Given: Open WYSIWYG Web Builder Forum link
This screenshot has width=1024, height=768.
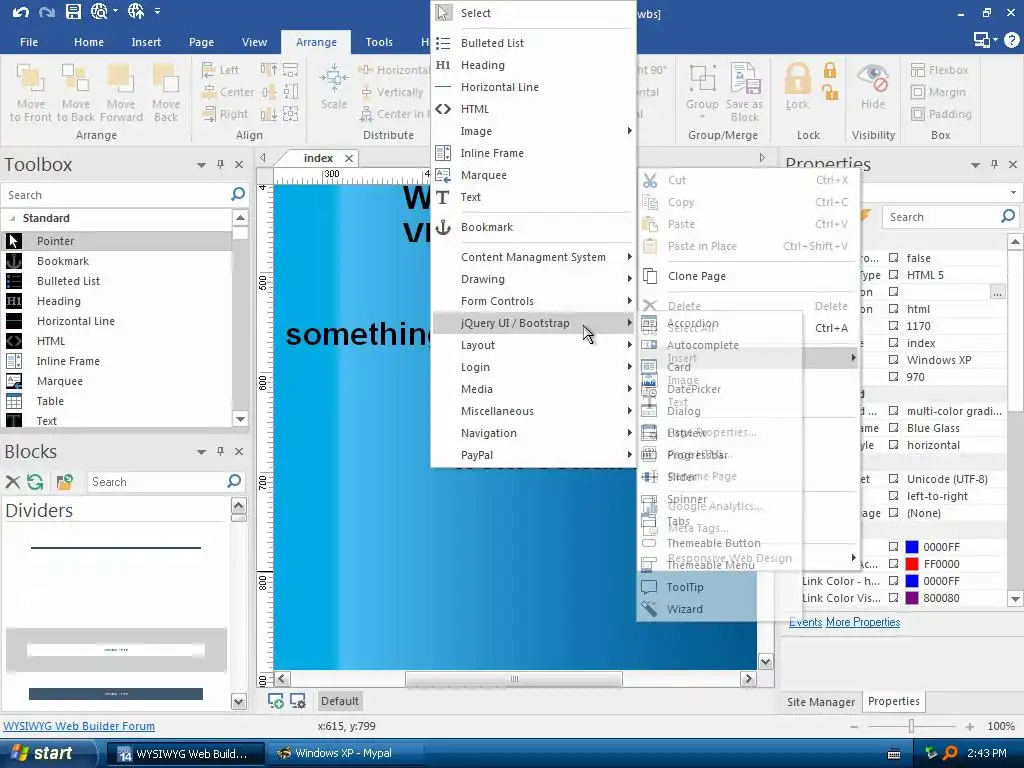Looking at the screenshot, I should [79, 726].
